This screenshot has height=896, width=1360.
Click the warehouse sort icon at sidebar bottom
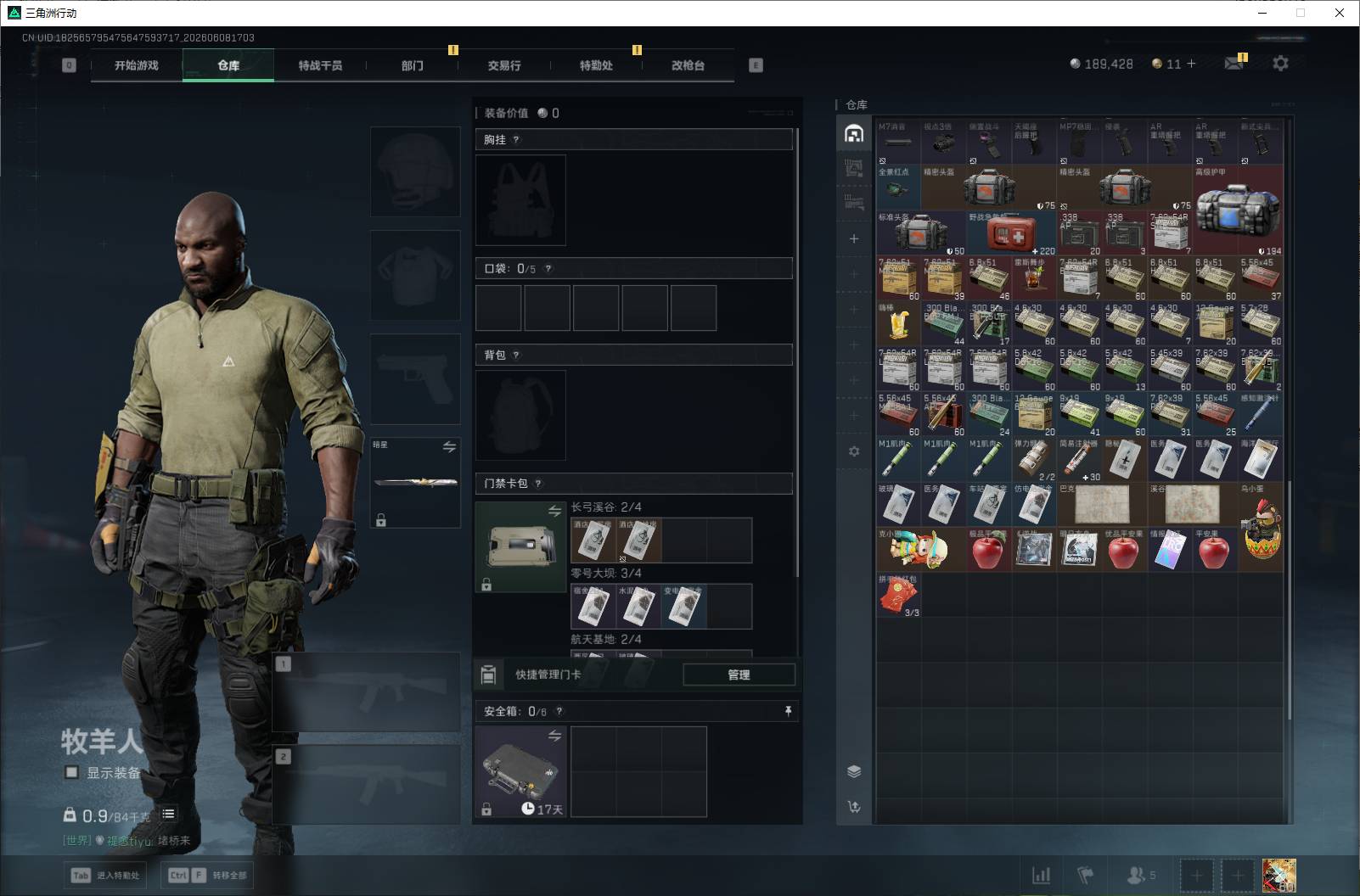click(854, 807)
